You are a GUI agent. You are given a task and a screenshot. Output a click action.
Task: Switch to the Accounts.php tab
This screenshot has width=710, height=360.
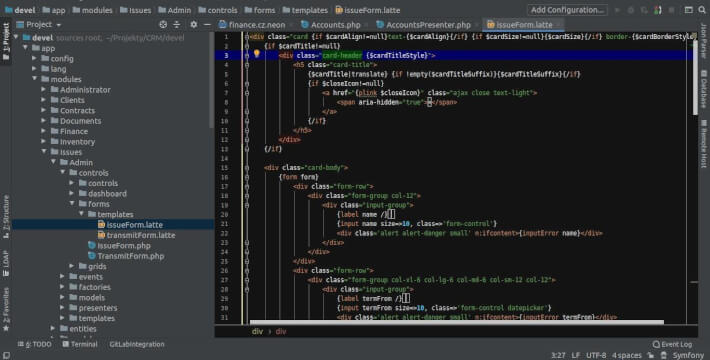tap(334, 25)
